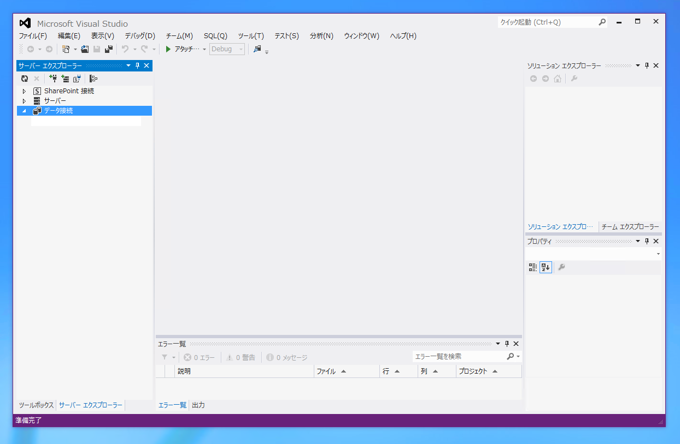Click the Find in Files toolbar icon
The height and width of the screenshot is (444, 680).
point(257,49)
